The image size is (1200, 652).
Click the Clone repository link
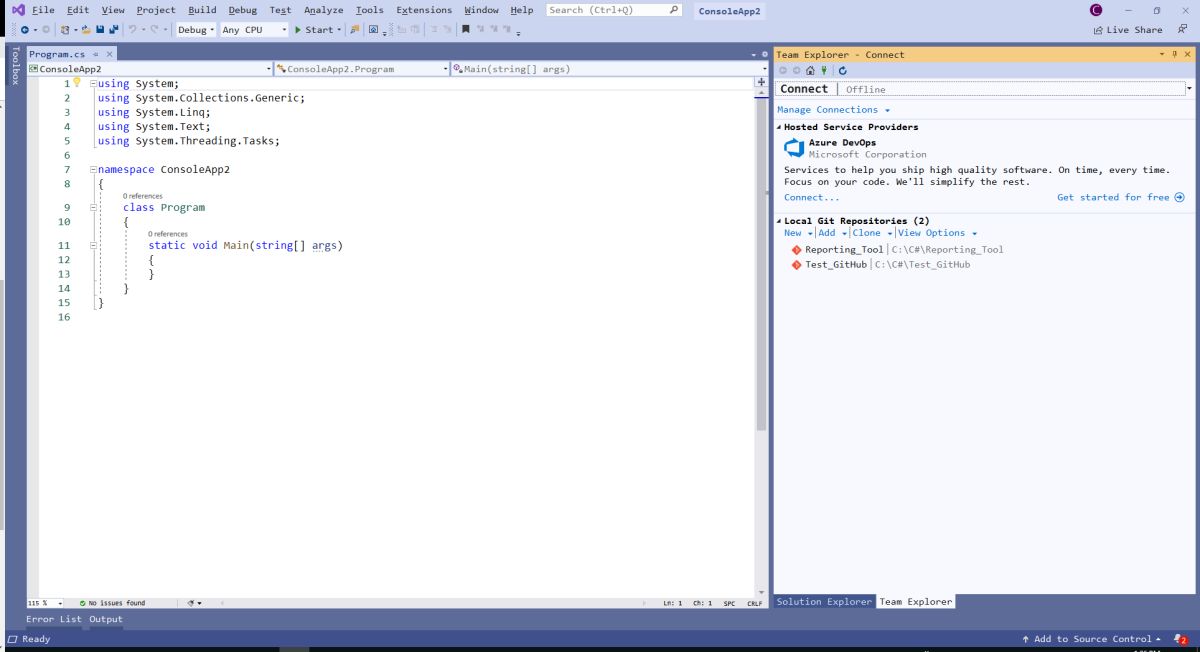click(x=866, y=233)
